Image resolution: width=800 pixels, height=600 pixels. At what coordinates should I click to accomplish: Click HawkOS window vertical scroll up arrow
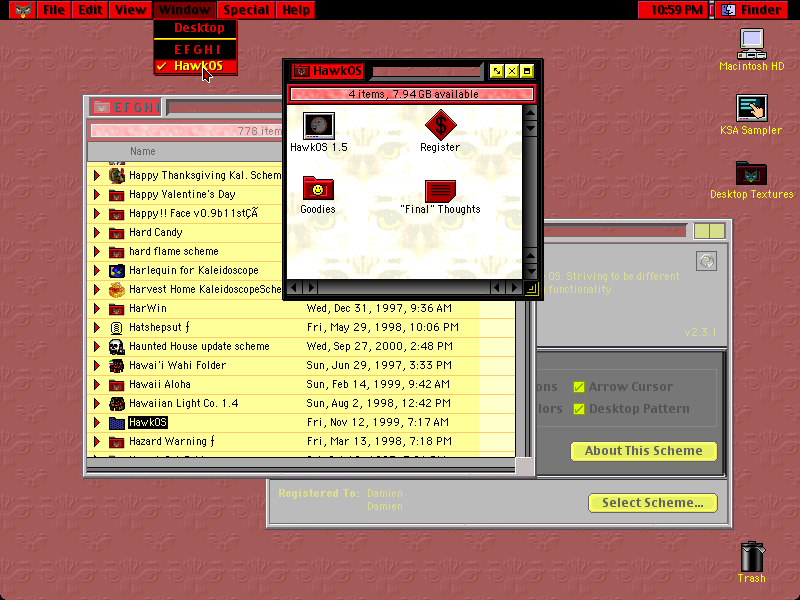coord(530,113)
